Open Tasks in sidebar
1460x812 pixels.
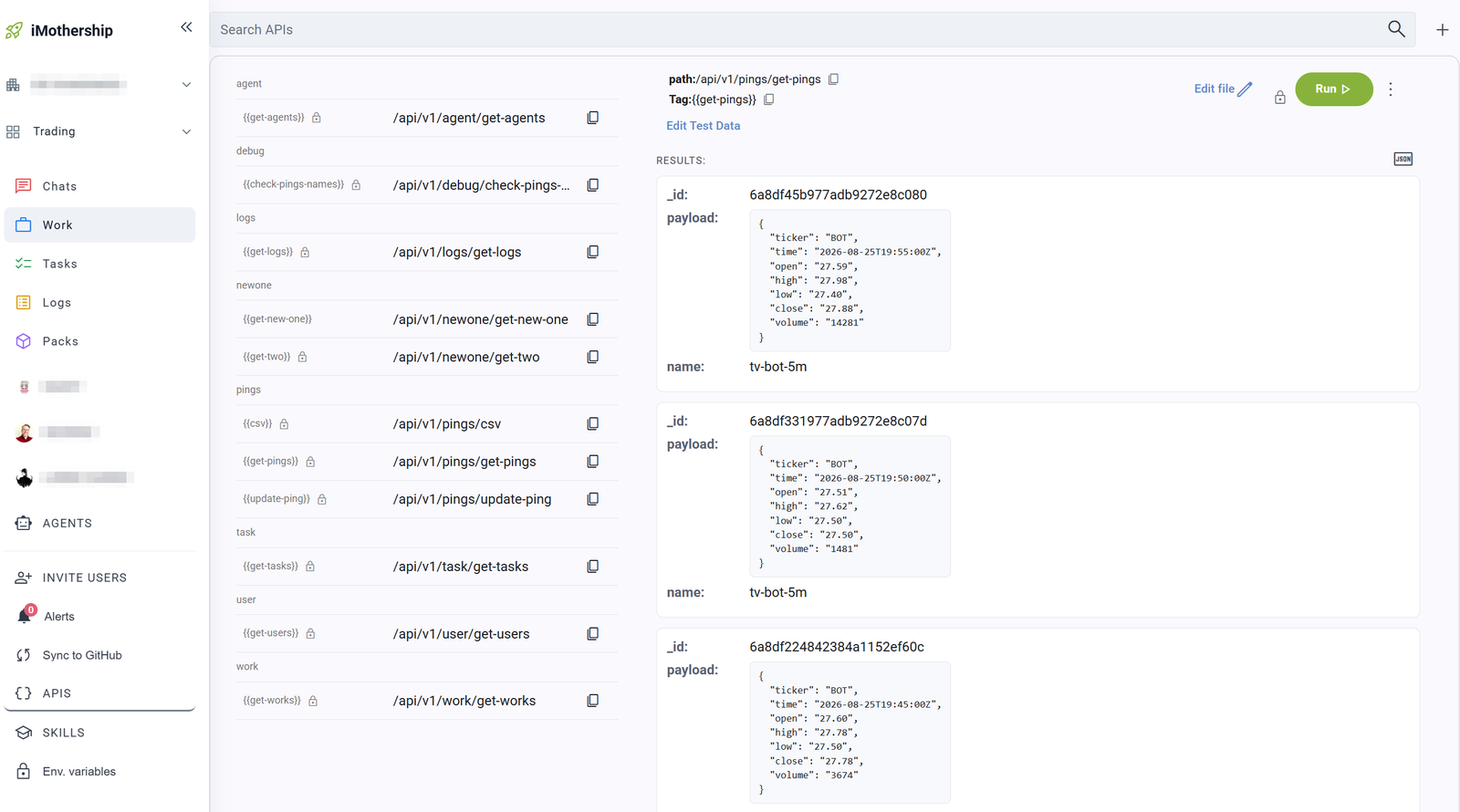pos(99,264)
